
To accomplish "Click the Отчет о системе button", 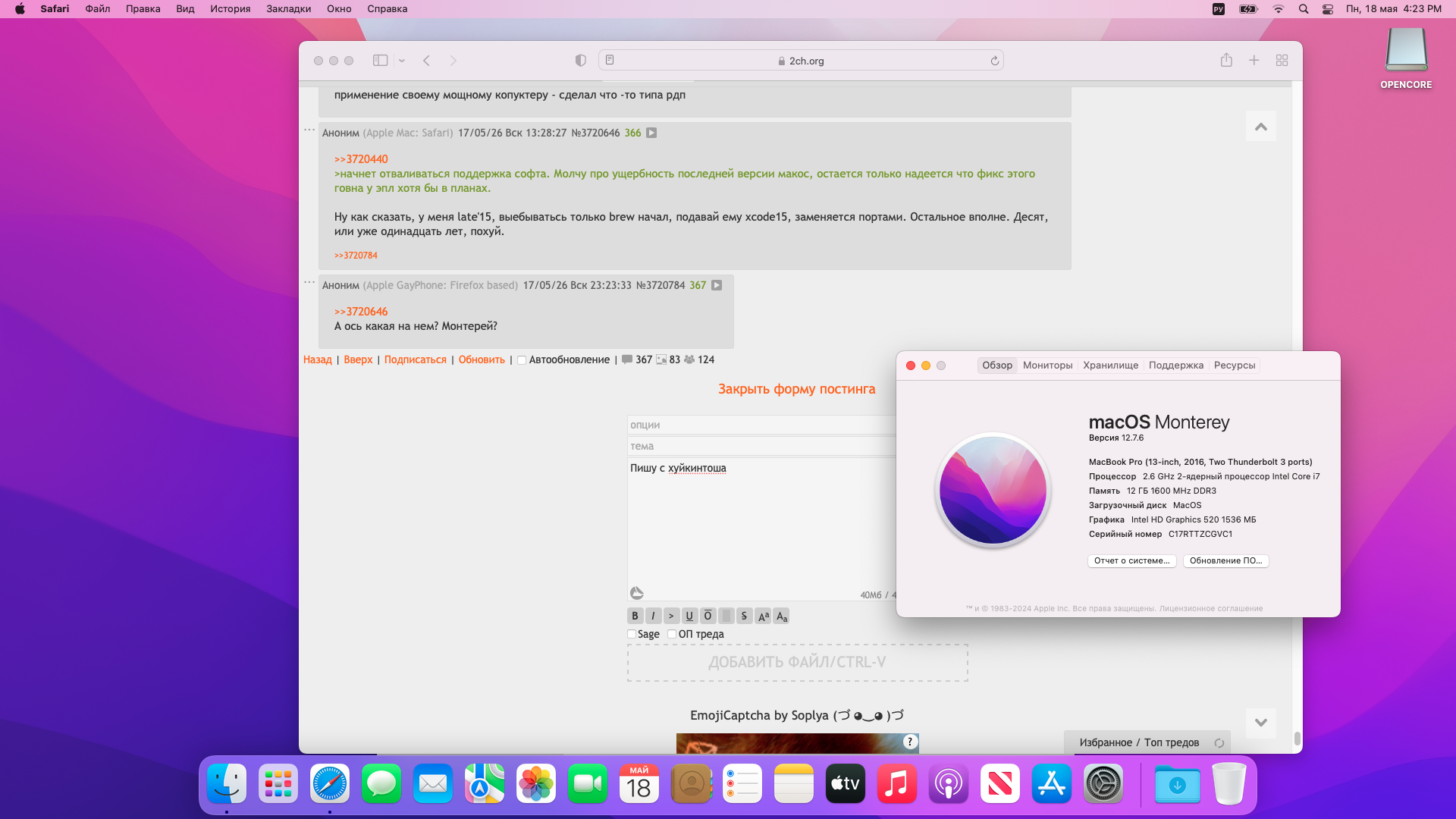I will click(1132, 561).
